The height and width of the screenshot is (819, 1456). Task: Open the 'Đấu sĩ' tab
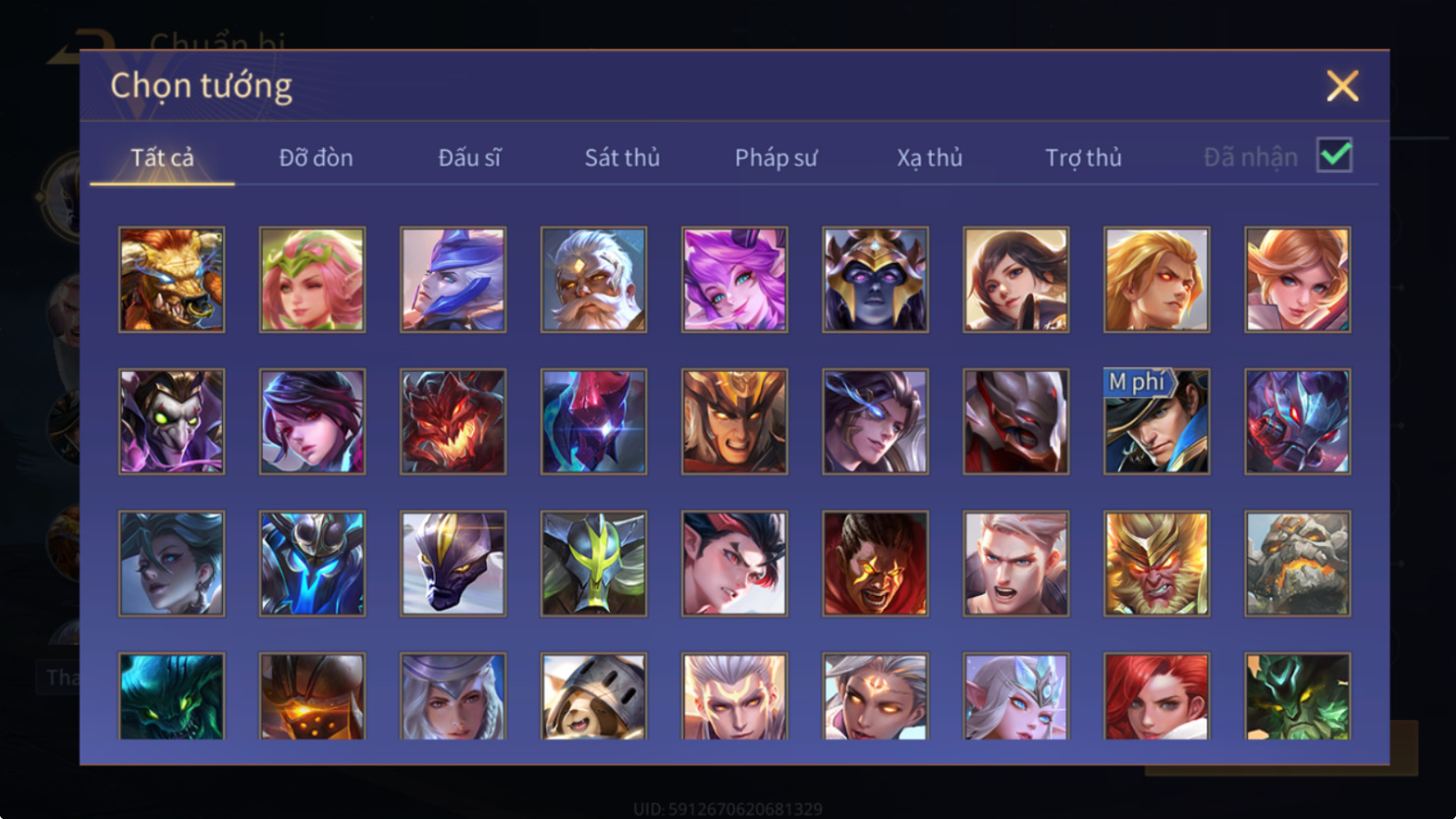[469, 157]
